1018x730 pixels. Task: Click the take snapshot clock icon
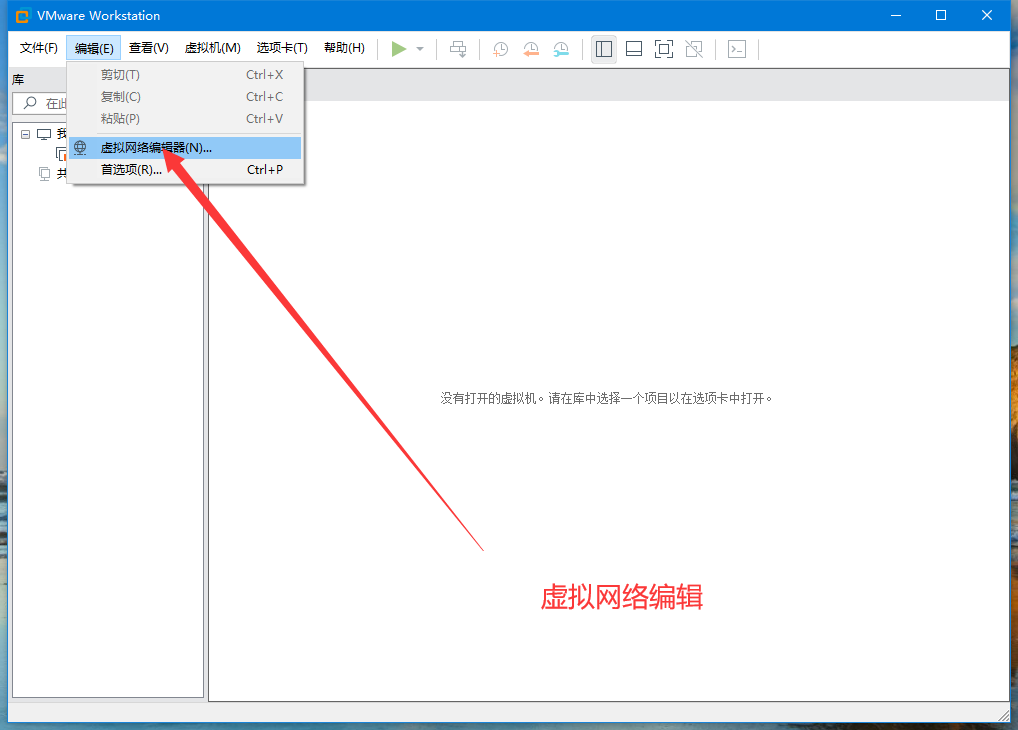(x=500, y=48)
